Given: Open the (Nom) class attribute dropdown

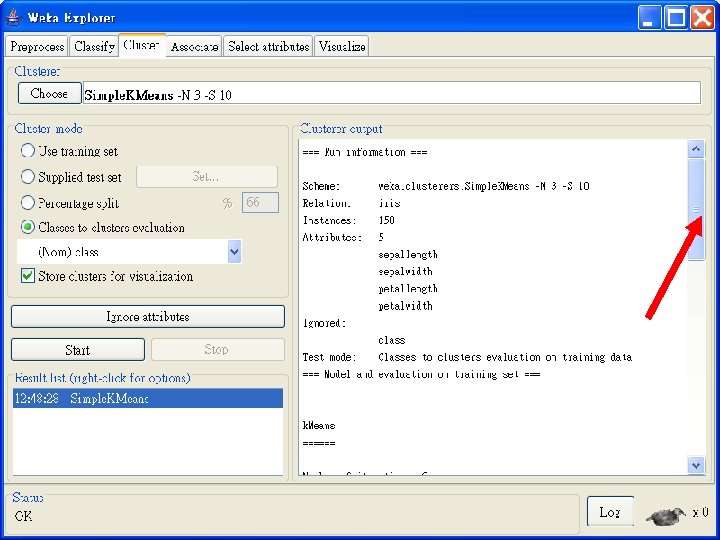Looking at the screenshot, I should click(234, 252).
